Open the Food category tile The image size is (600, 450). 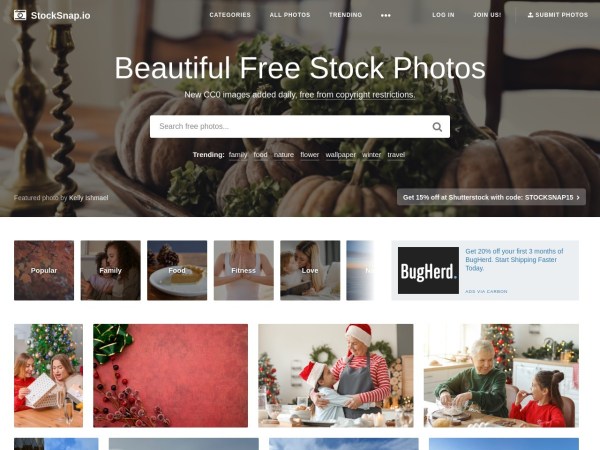[x=177, y=270]
